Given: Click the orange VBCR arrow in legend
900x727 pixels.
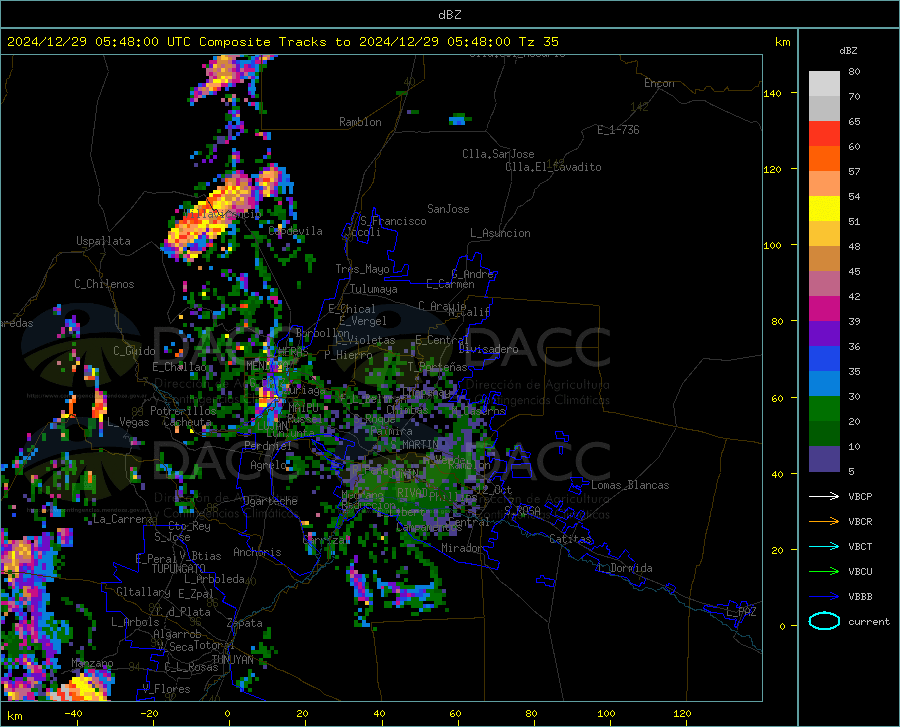Looking at the screenshot, I should tap(824, 521).
